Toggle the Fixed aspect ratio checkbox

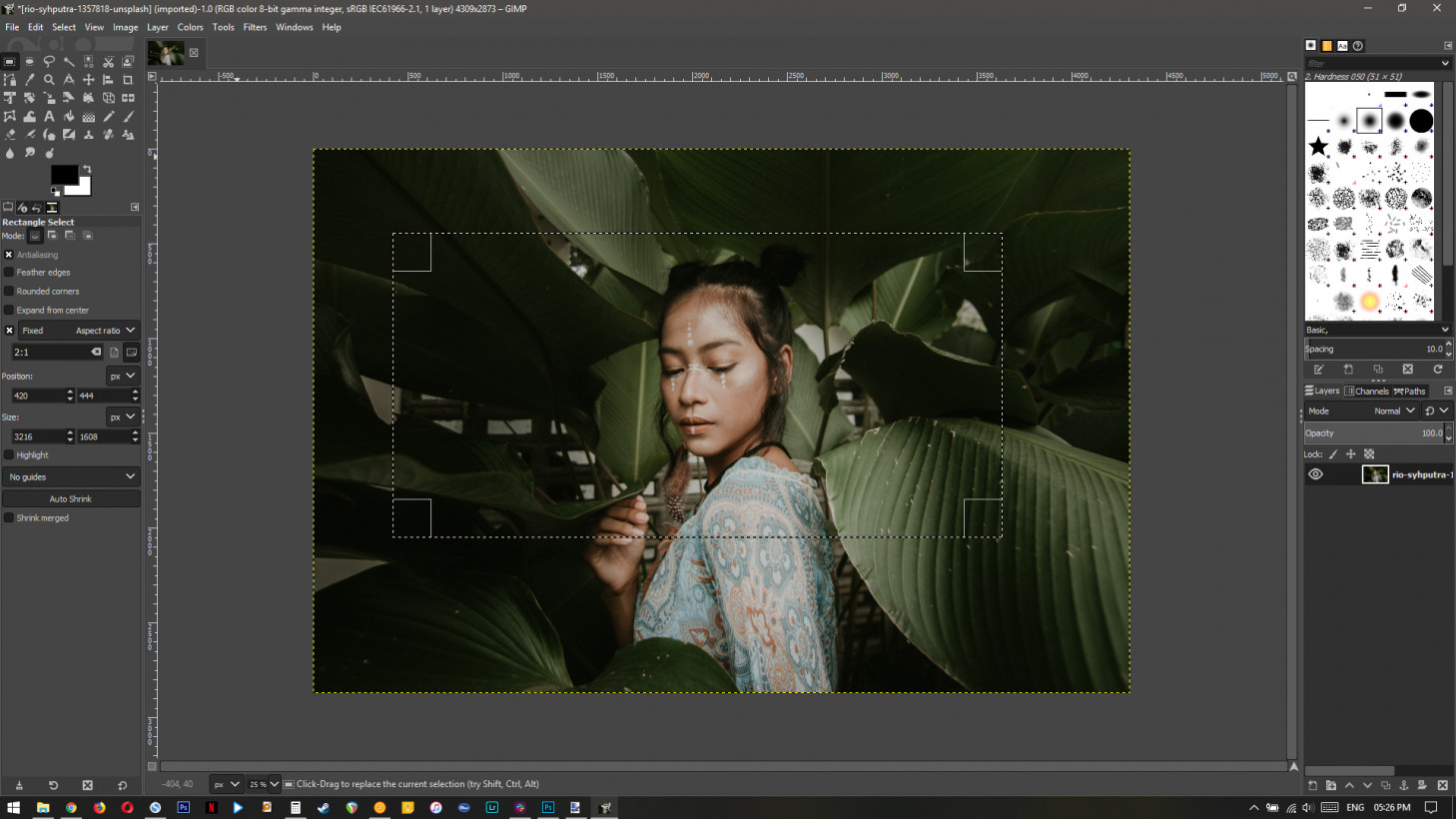pos(9,331)
